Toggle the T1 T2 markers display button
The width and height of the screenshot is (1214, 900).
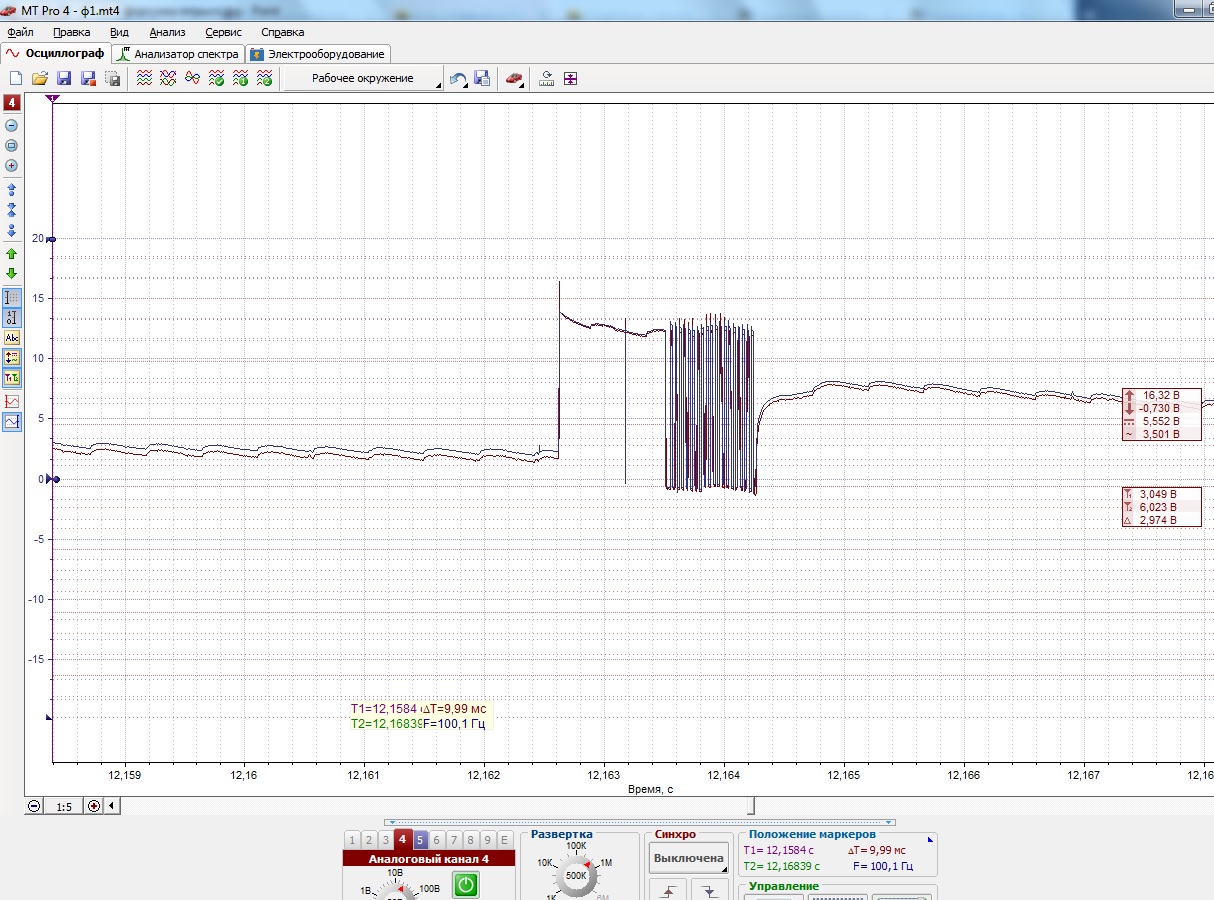pyautogui.click(x=12, y=378)
